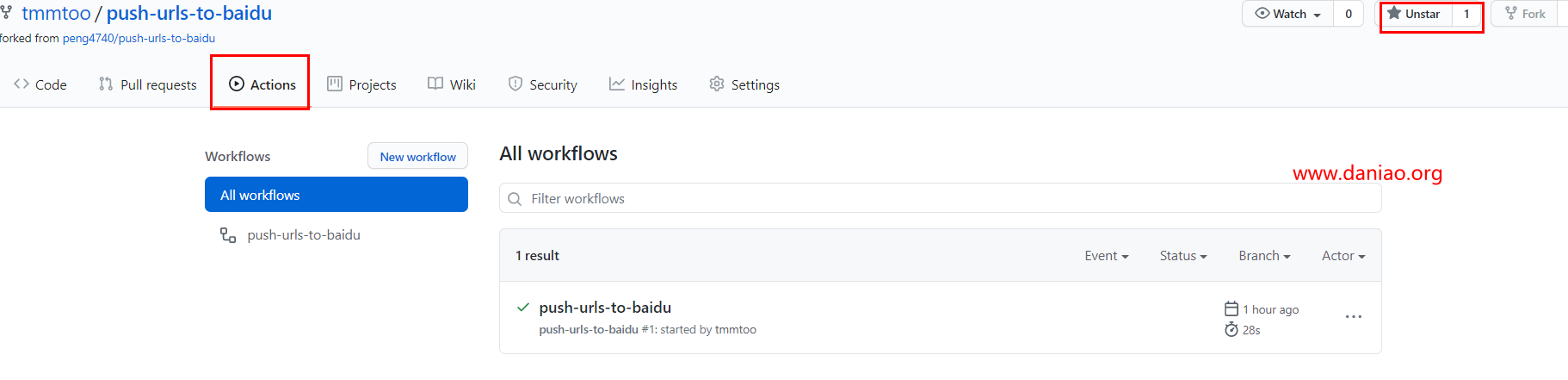Click the calendar icon next to 1 hour ago

(1232, 309)
